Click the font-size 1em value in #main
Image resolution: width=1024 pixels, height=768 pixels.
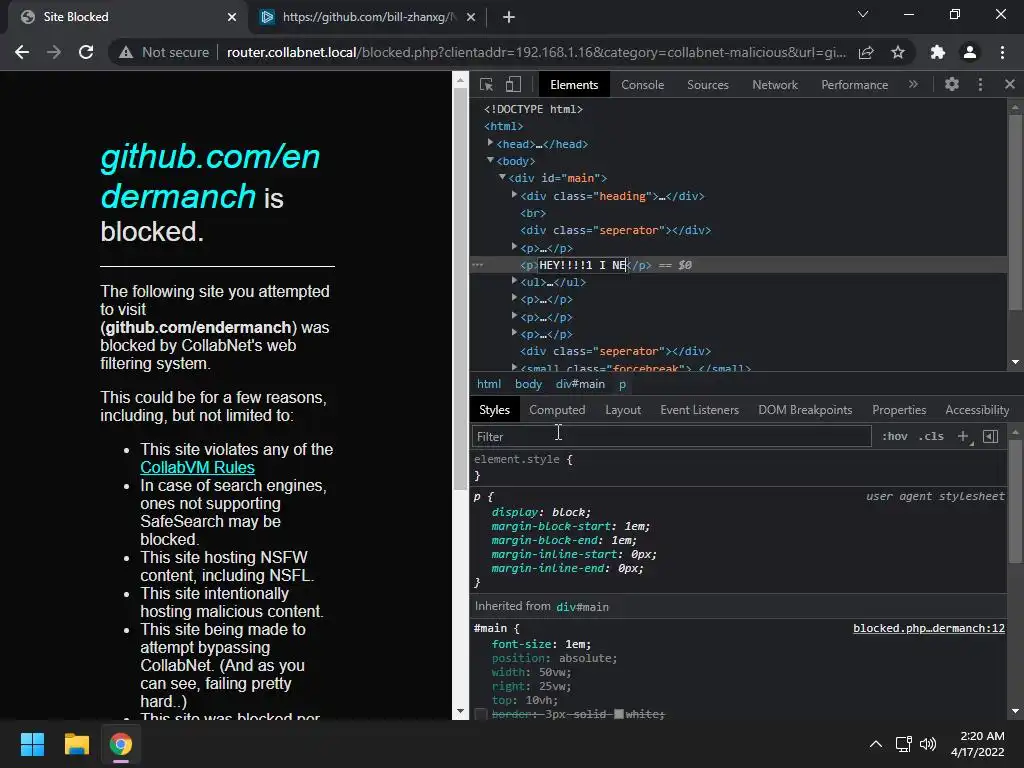coord(576,644)
